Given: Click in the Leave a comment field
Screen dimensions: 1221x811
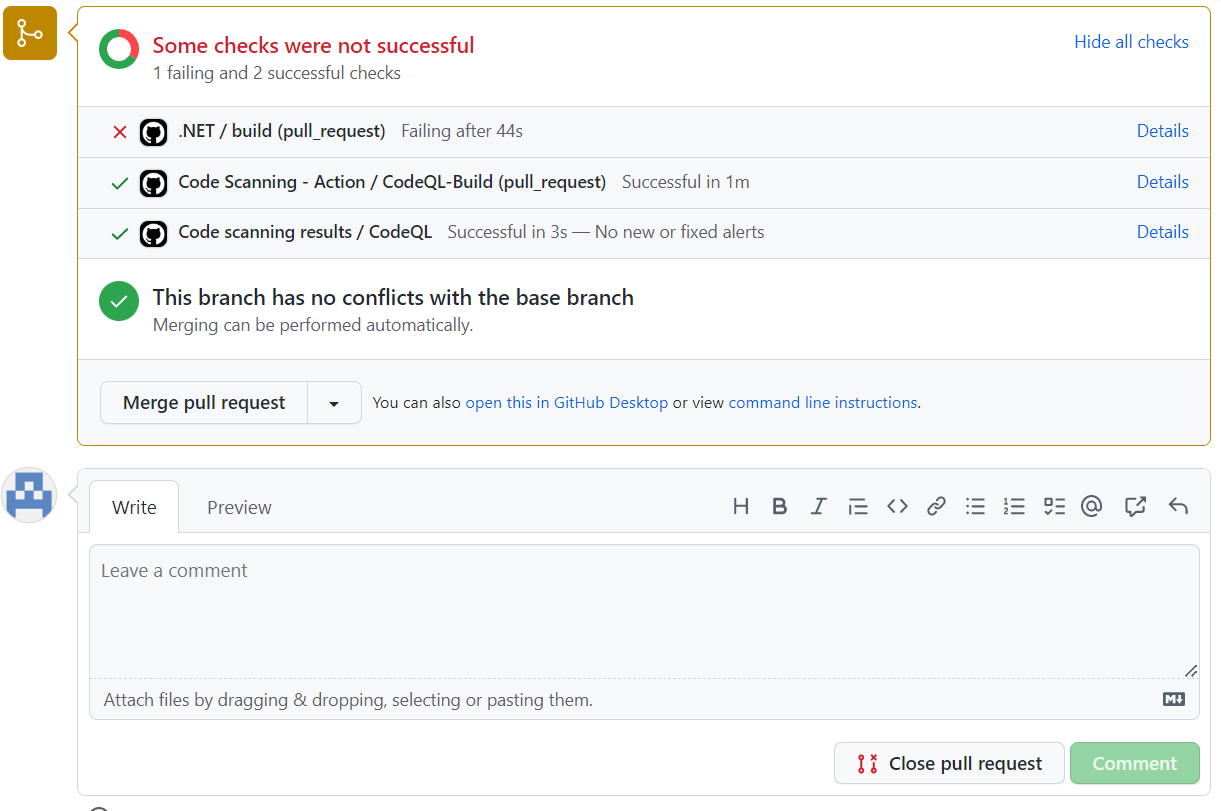Looking at the screenshot, I should (x=644, y=612).
